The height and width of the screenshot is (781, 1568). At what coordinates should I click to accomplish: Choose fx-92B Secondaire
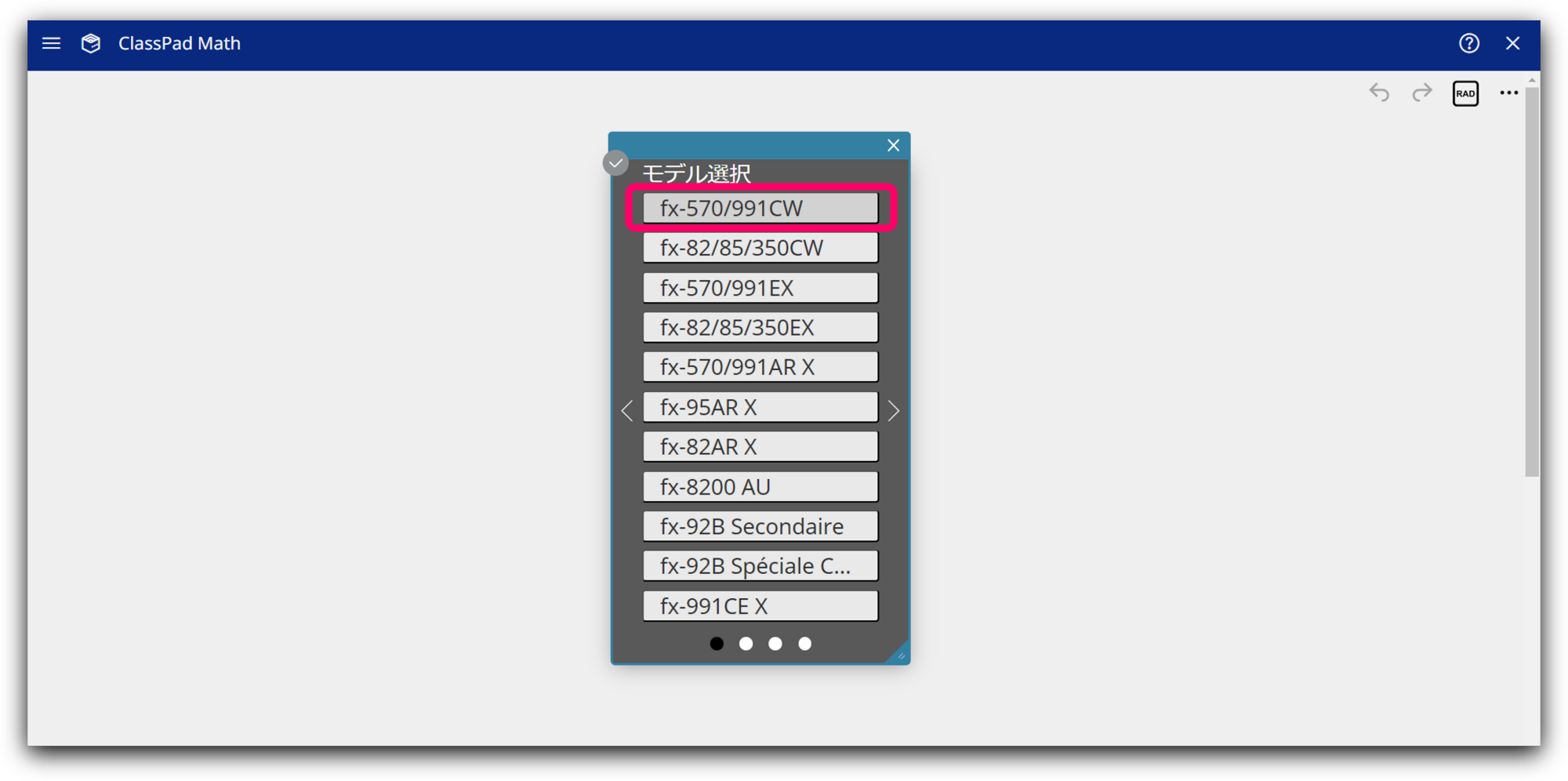point(760,526)
